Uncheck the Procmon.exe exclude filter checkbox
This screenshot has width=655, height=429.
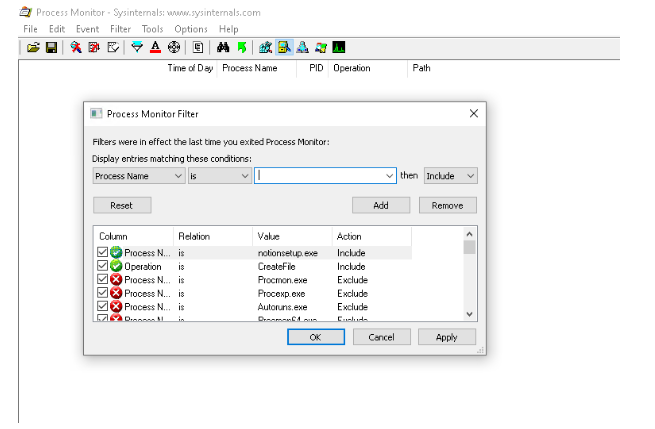[x=102, y=279]
